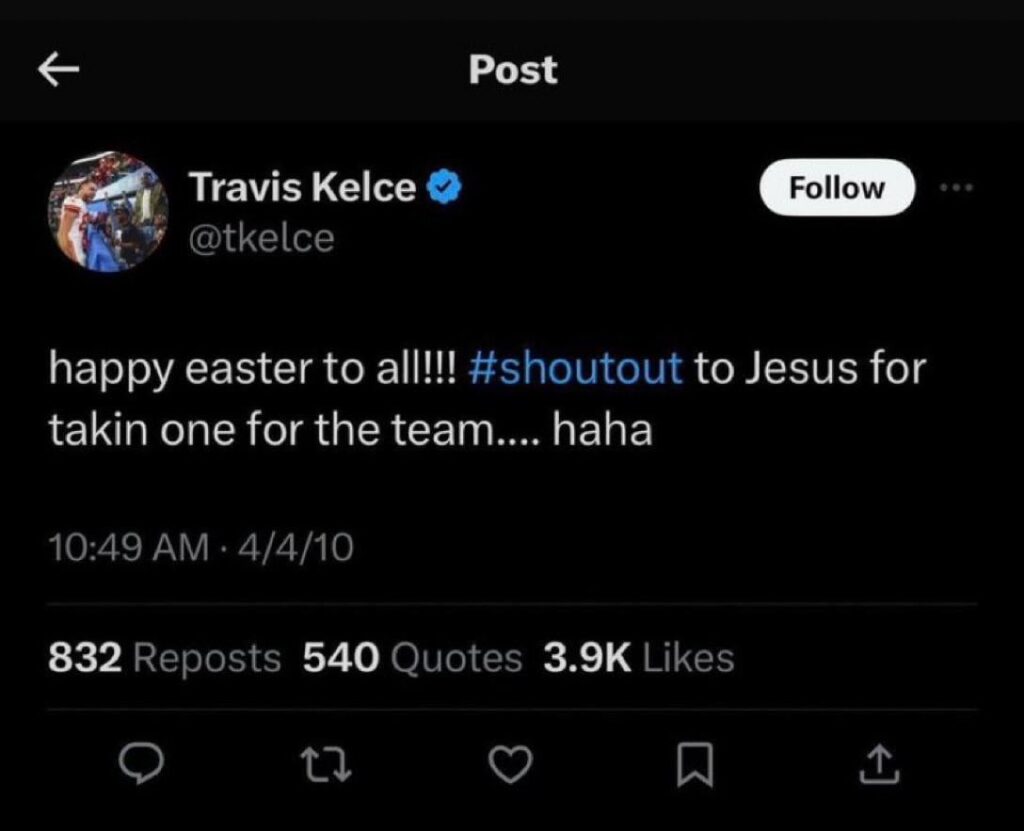
Task: Open the reply composer via the comment icon
Action: 142,764
